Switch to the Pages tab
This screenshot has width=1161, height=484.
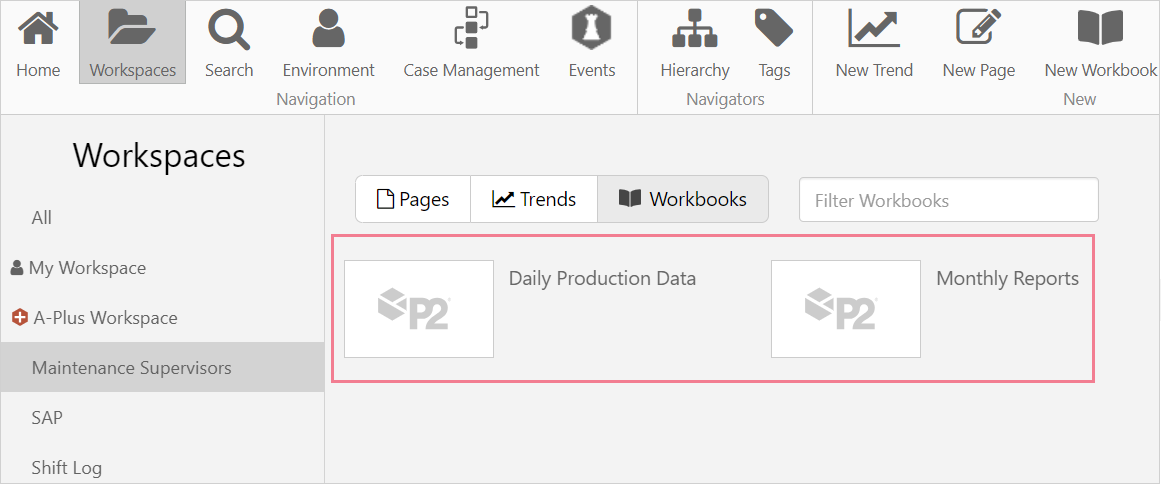[413, 199]
